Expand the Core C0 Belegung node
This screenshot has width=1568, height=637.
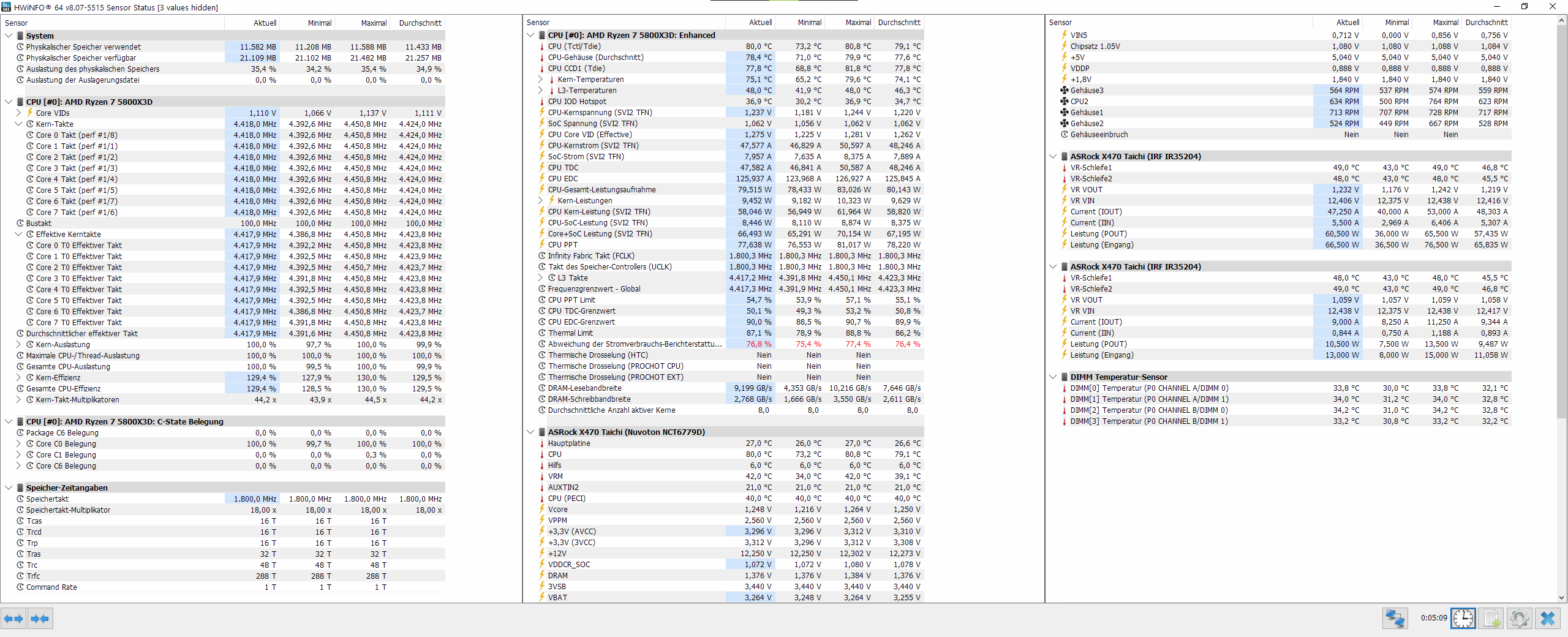[x=18, y=444]
